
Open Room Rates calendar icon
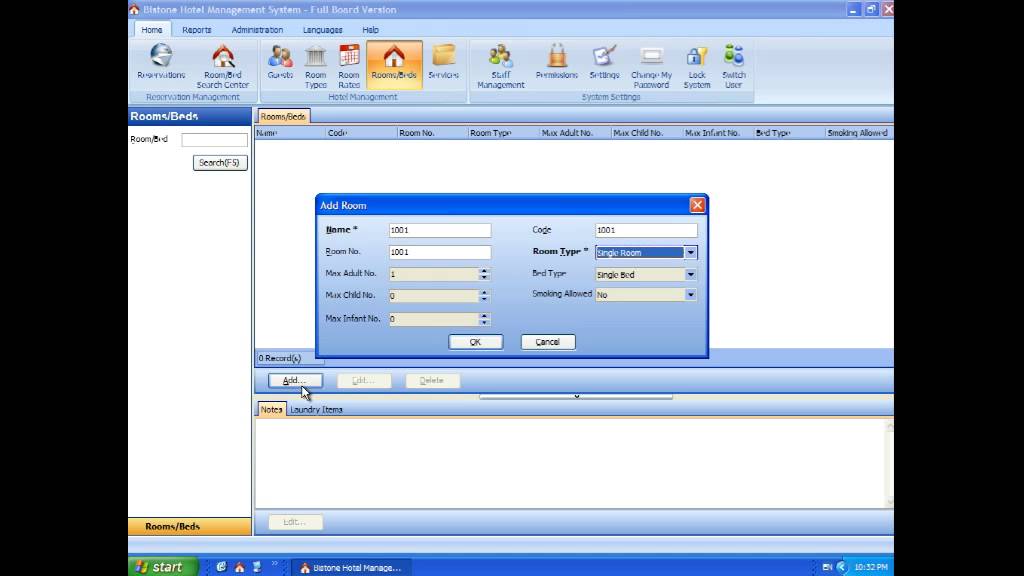click(x=349, y=67)
